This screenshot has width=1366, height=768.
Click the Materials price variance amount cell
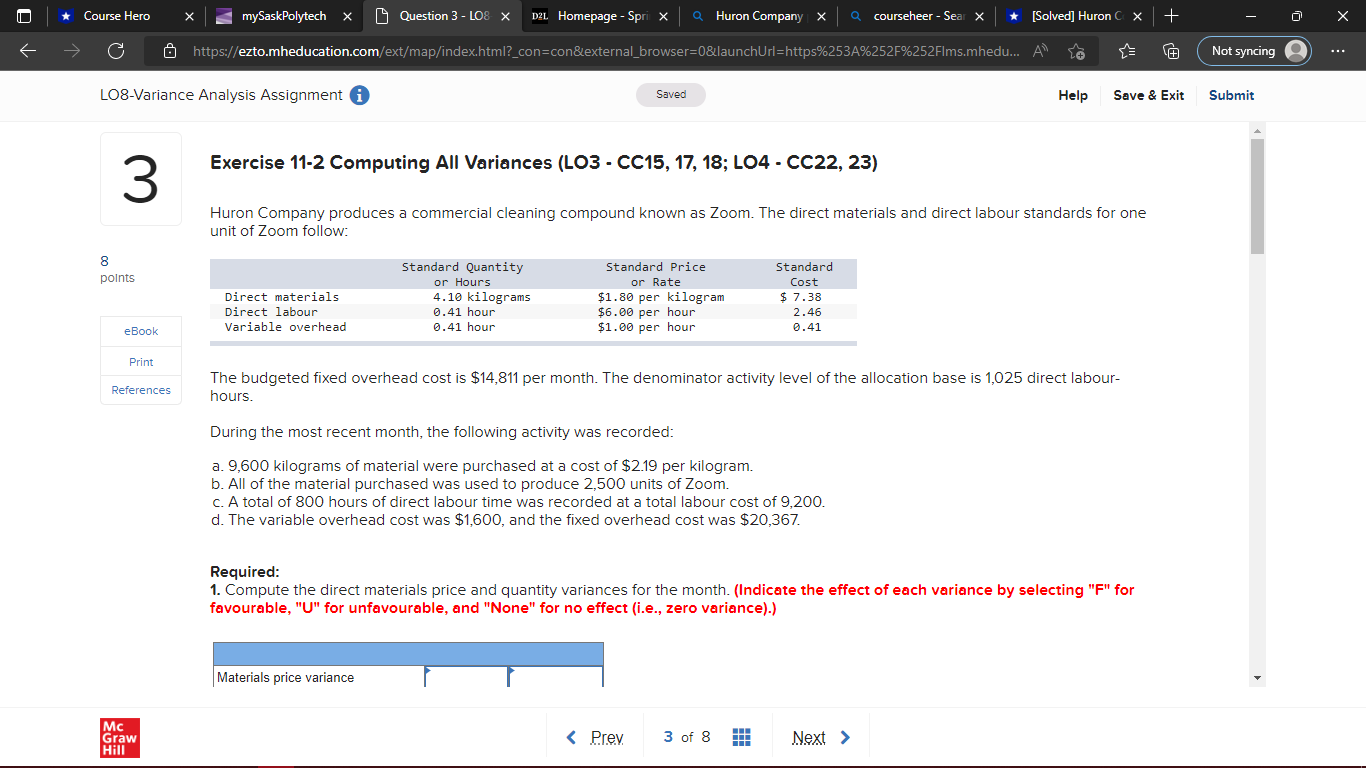tap(467, 677)
